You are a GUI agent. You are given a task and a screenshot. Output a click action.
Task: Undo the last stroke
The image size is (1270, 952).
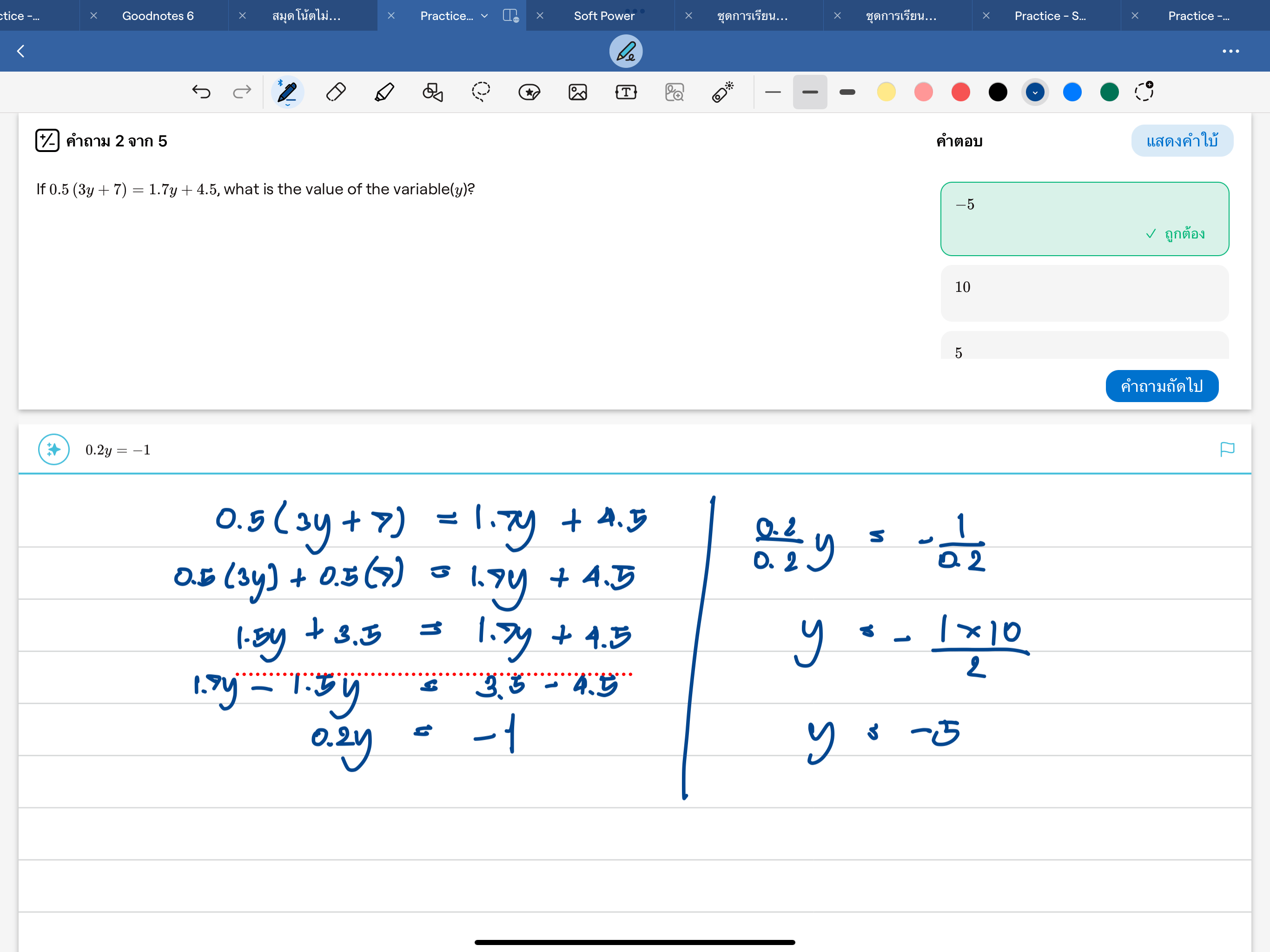(x=201, y=92)
